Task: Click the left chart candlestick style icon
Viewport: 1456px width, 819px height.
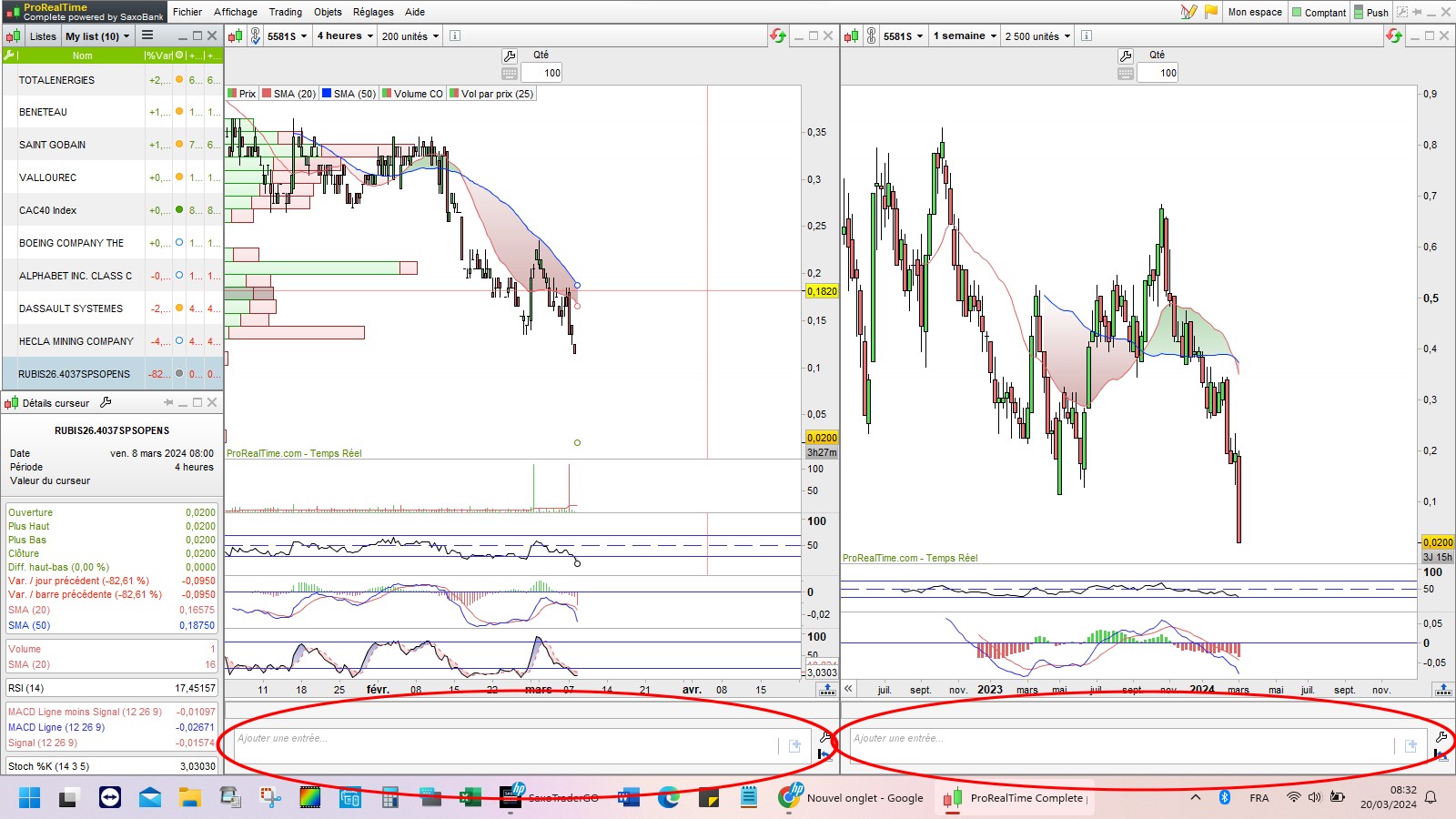Action: point(235,36)
